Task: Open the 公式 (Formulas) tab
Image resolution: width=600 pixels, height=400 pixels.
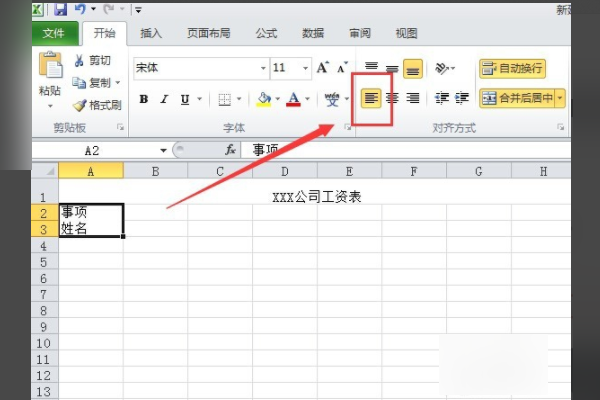Action: [x=266, y=33]
